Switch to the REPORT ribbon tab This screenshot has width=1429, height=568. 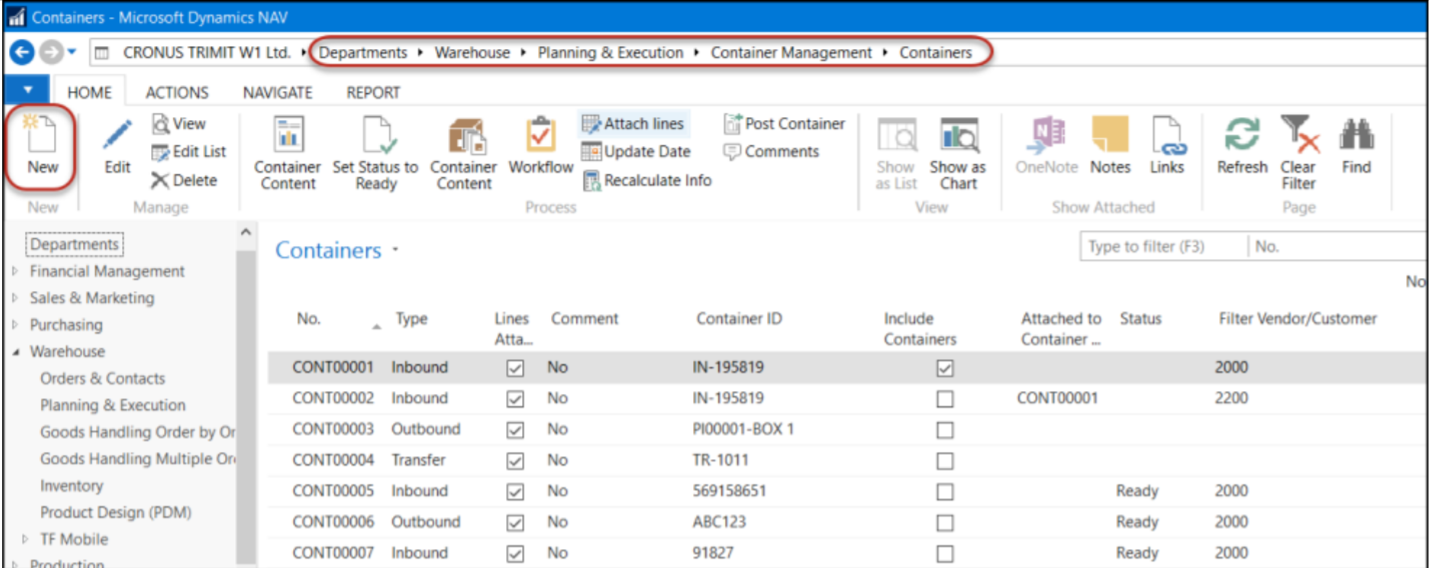click(373, 92)
